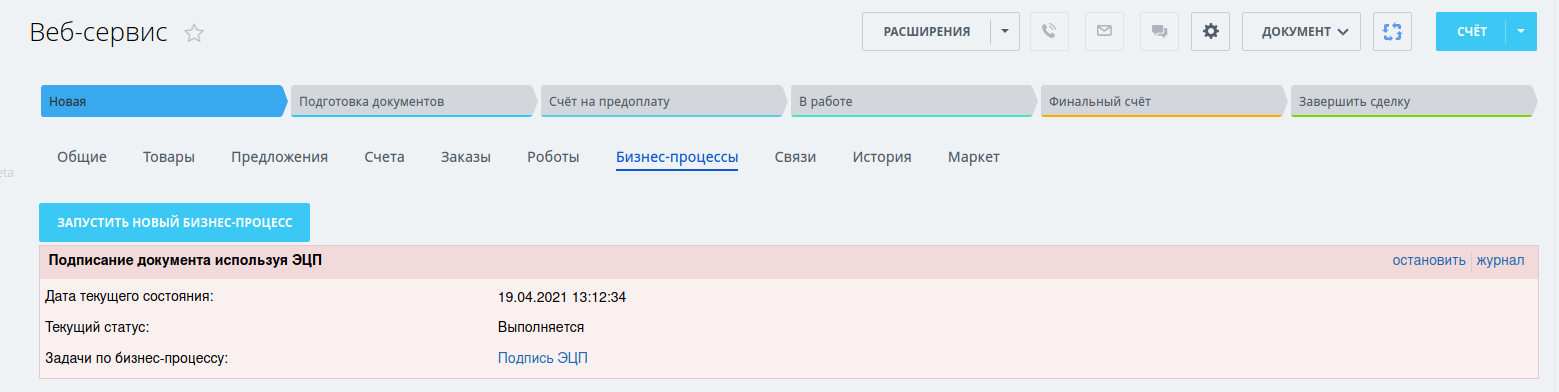Open the chat messages icon
Screen dimensions: 1559x392
tap(1159, 31)
